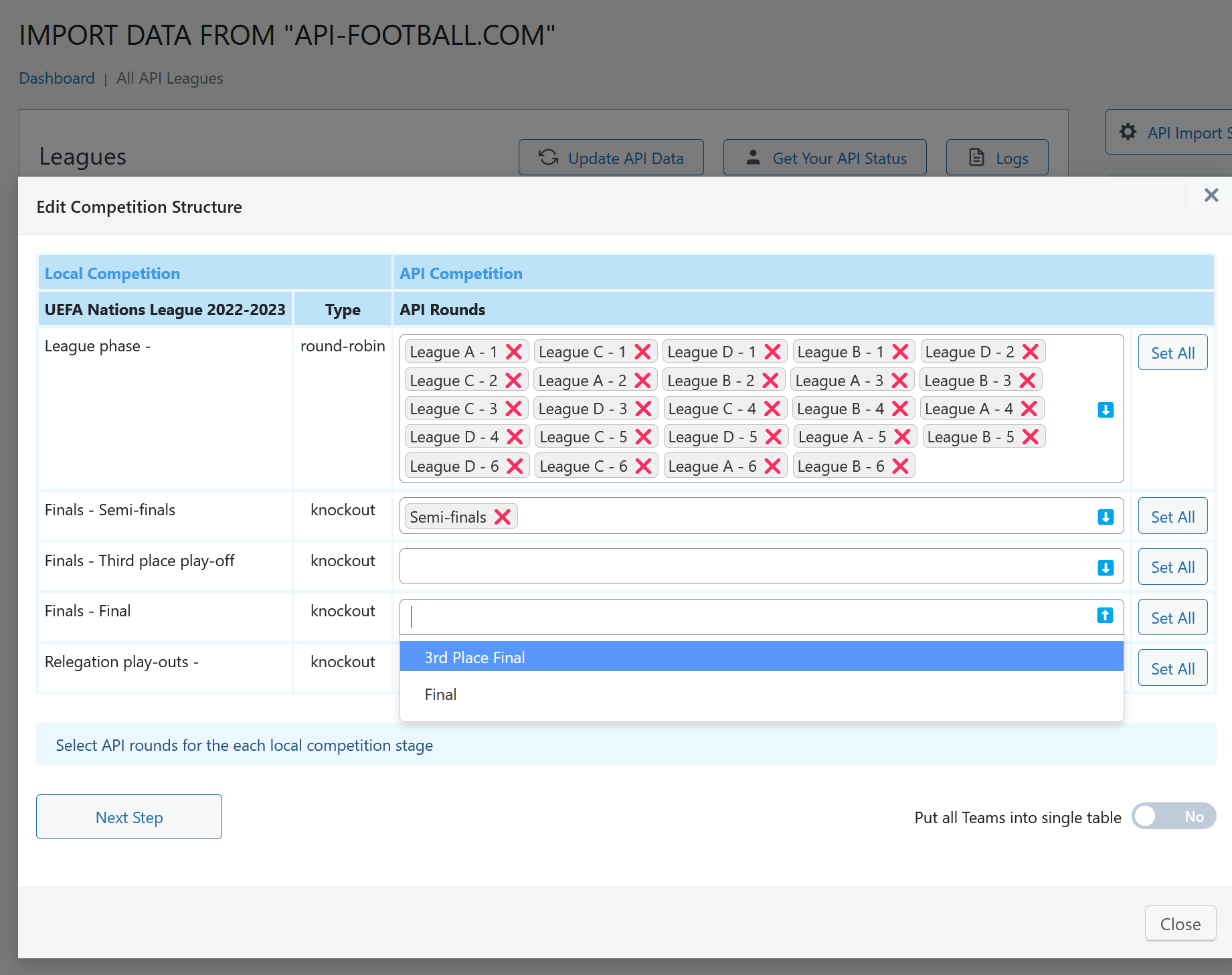Click Set All for Finals - Final row
Viewport: 1232px width, 975px height.
pyautogui.click(x=1172, y=618)
